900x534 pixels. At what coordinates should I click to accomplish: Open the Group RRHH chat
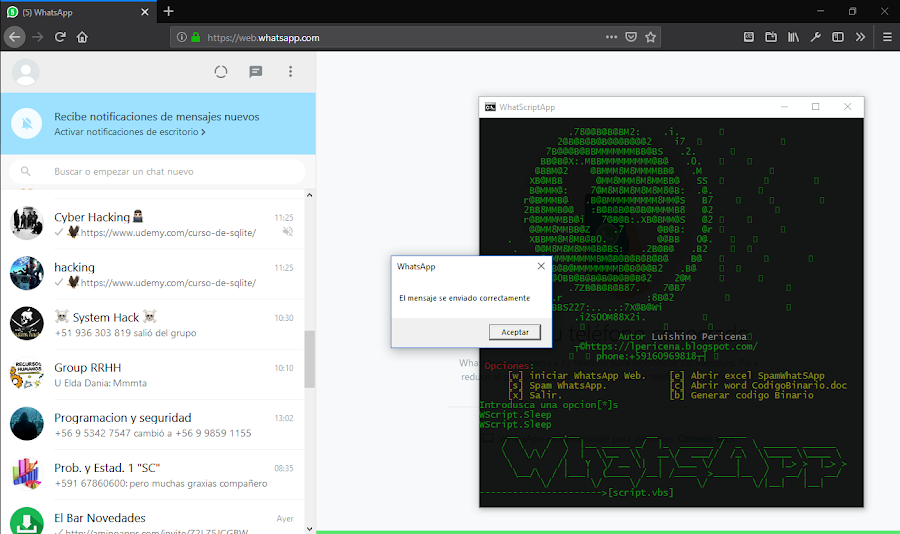tap(152, 374)
